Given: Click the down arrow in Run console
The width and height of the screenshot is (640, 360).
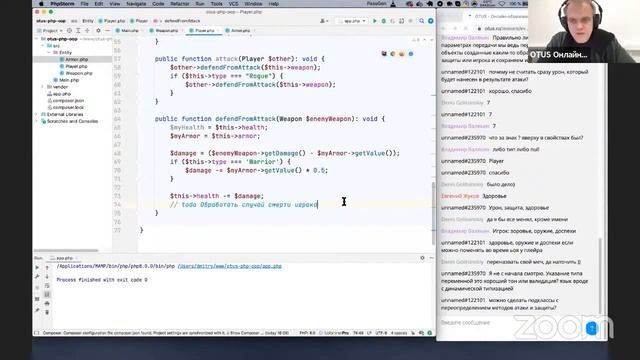Looking at the screenshot, I should [x=47, y=277].
